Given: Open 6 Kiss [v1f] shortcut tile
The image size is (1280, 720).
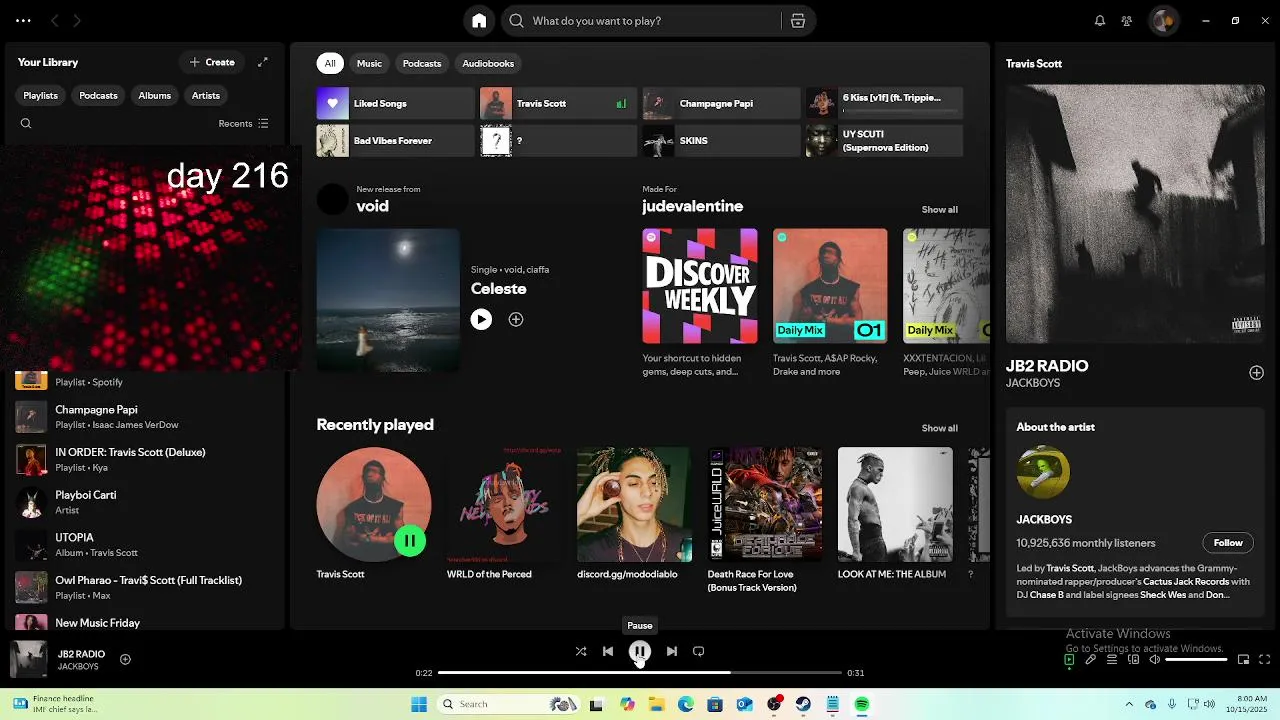Looking at the screenshot, I should click(884, 103).
